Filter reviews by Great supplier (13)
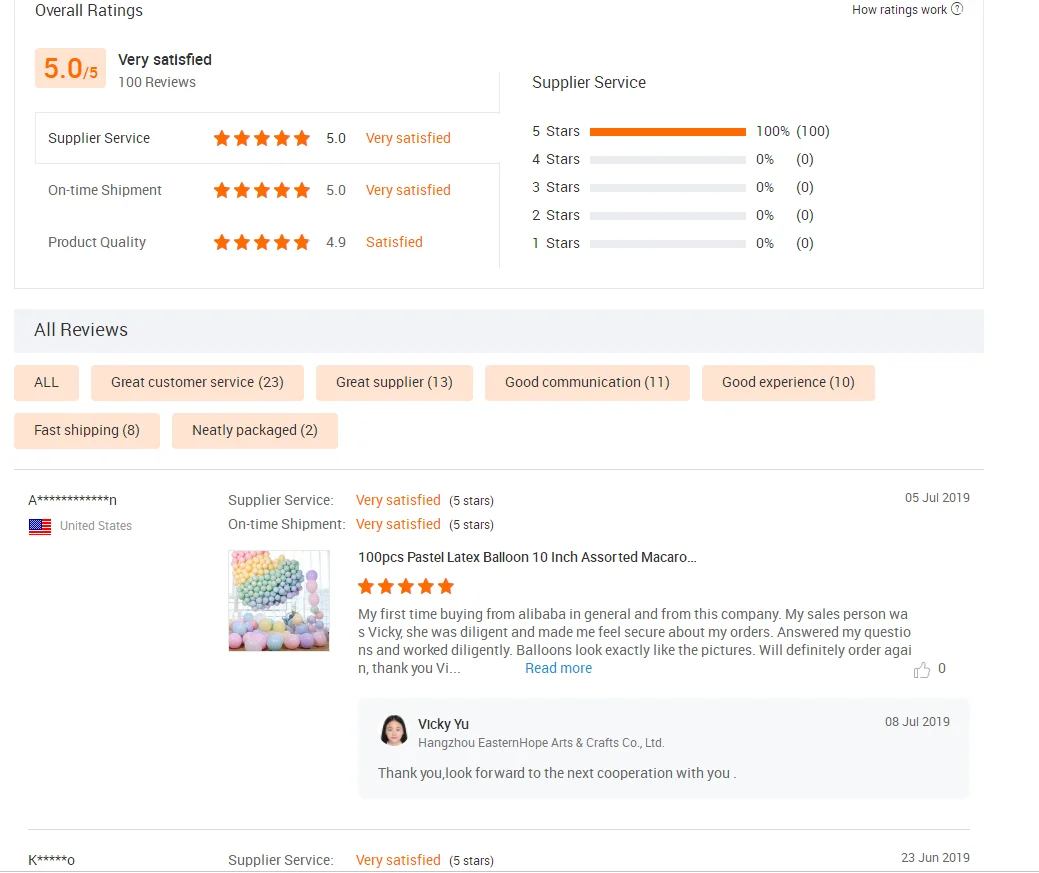 (x=394, y=382)
